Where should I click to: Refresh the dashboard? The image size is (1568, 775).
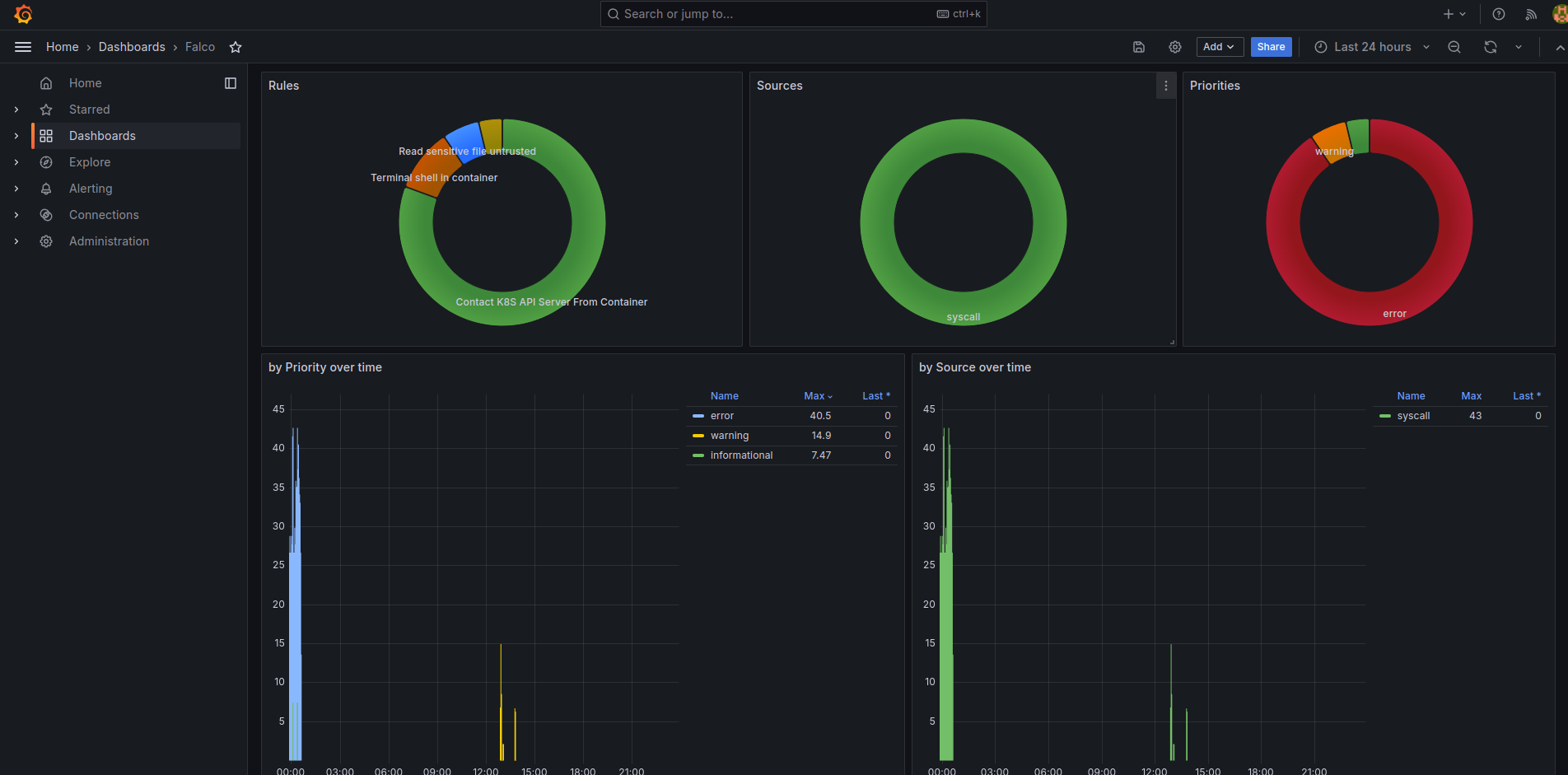[1491, 47]
